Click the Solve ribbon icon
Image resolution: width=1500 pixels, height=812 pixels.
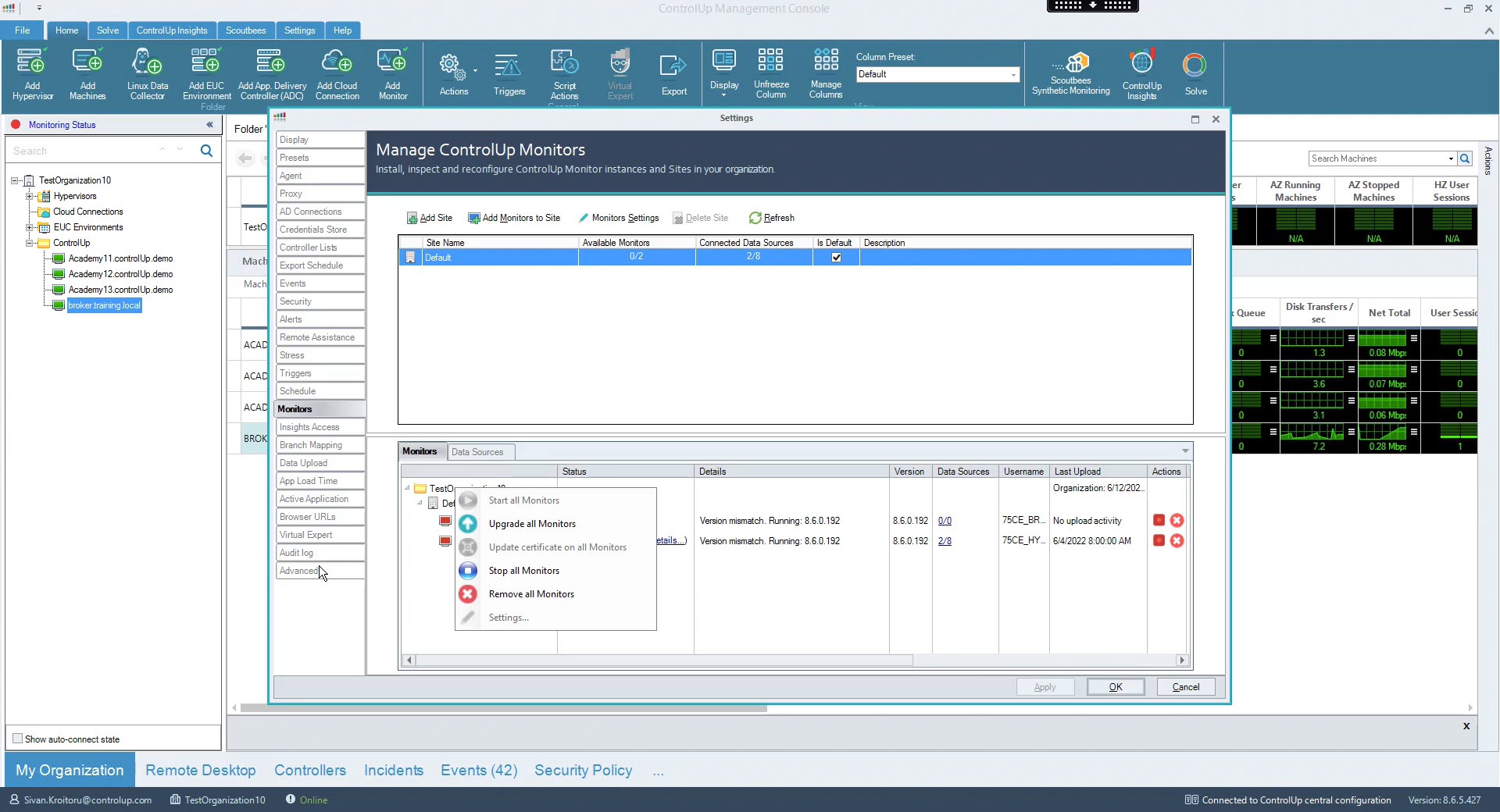[1195, 74]
